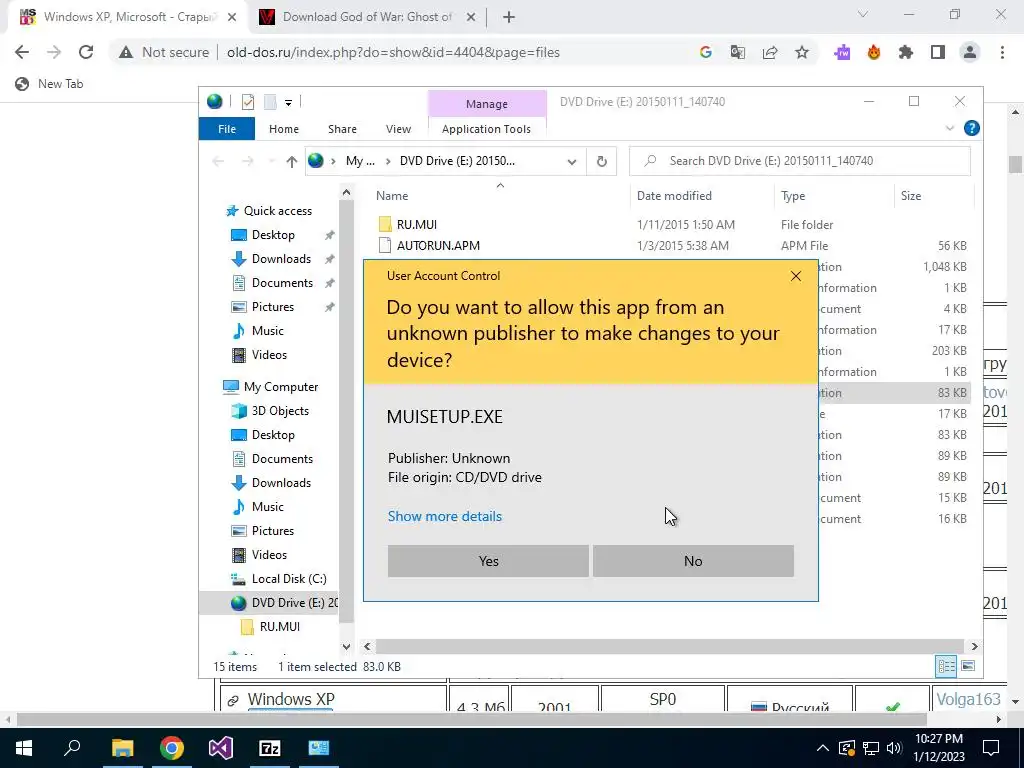Open 7-Zip from taskbar
This screenshot has width=1024, height=768.
pyautogui.click(x=270, y=748)
